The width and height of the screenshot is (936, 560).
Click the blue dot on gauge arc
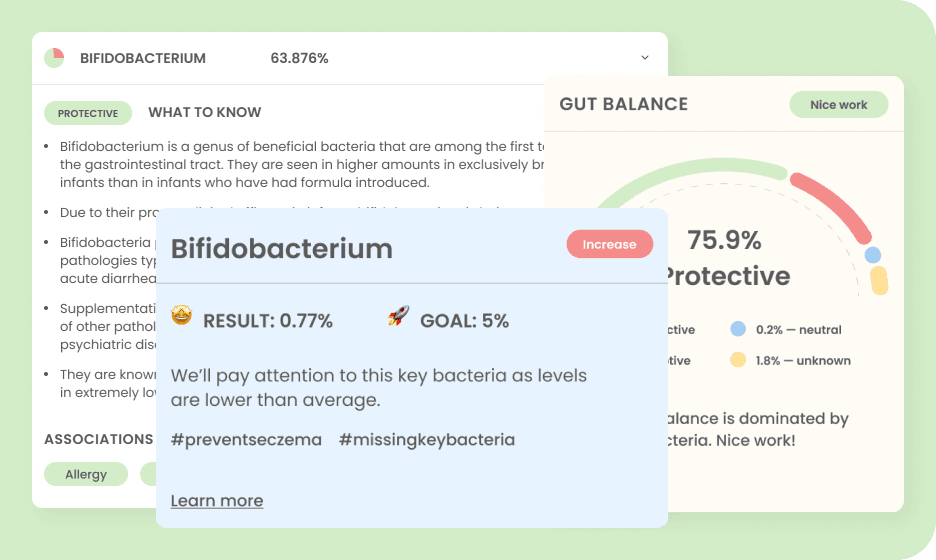point(873,255)
